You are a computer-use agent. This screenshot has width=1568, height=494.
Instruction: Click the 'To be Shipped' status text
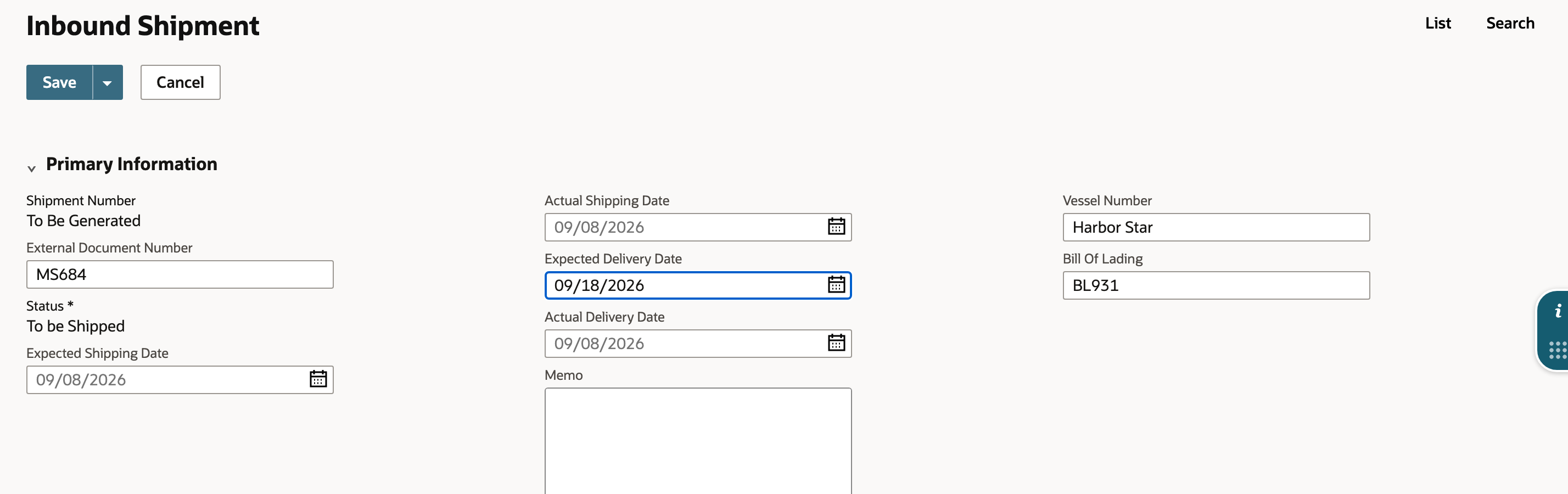(75, 326)
